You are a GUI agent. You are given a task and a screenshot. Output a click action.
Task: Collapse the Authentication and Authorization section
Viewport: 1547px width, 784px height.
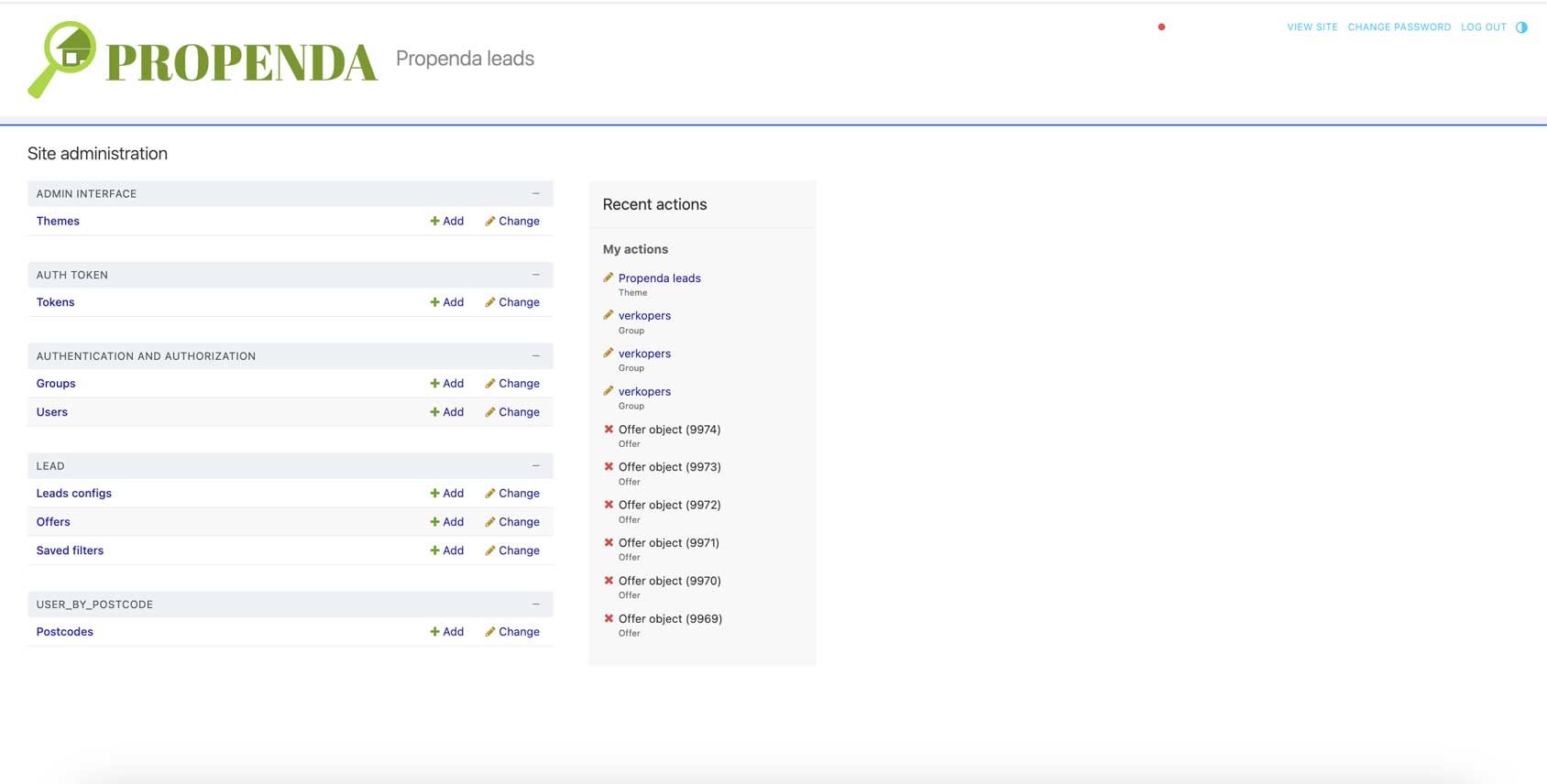tap(536, 356)
